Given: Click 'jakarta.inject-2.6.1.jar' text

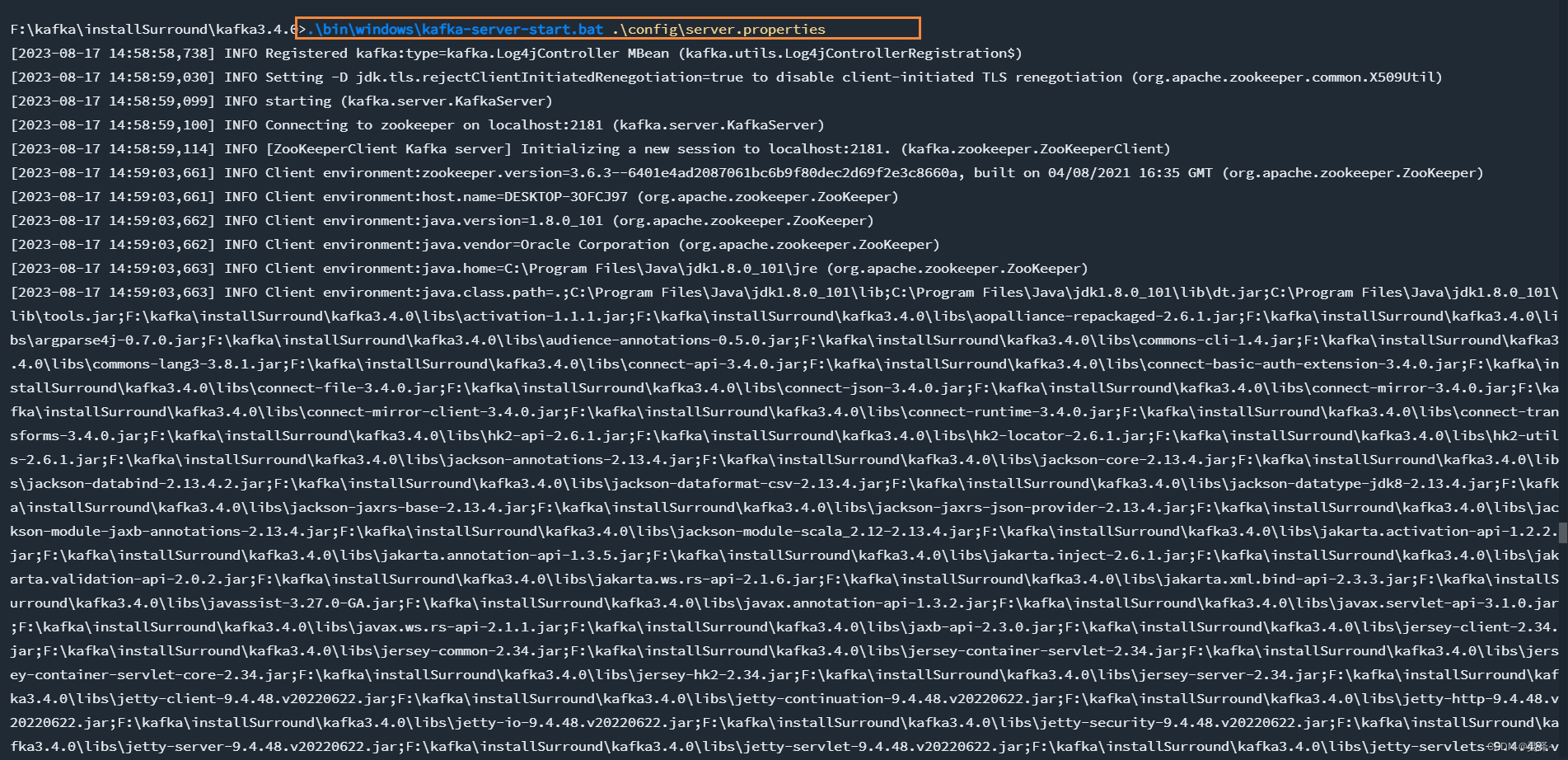Looking at the screenshot, I should tap(1089, 556).
